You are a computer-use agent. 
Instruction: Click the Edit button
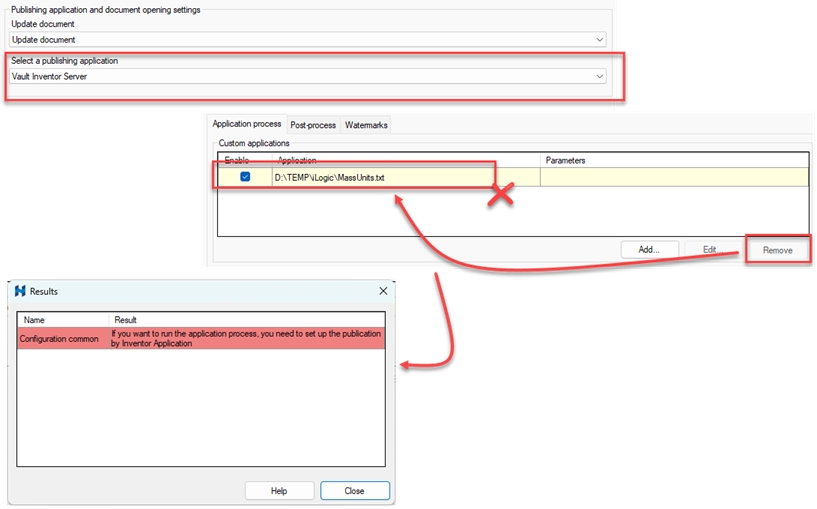[x=709, y=250]
